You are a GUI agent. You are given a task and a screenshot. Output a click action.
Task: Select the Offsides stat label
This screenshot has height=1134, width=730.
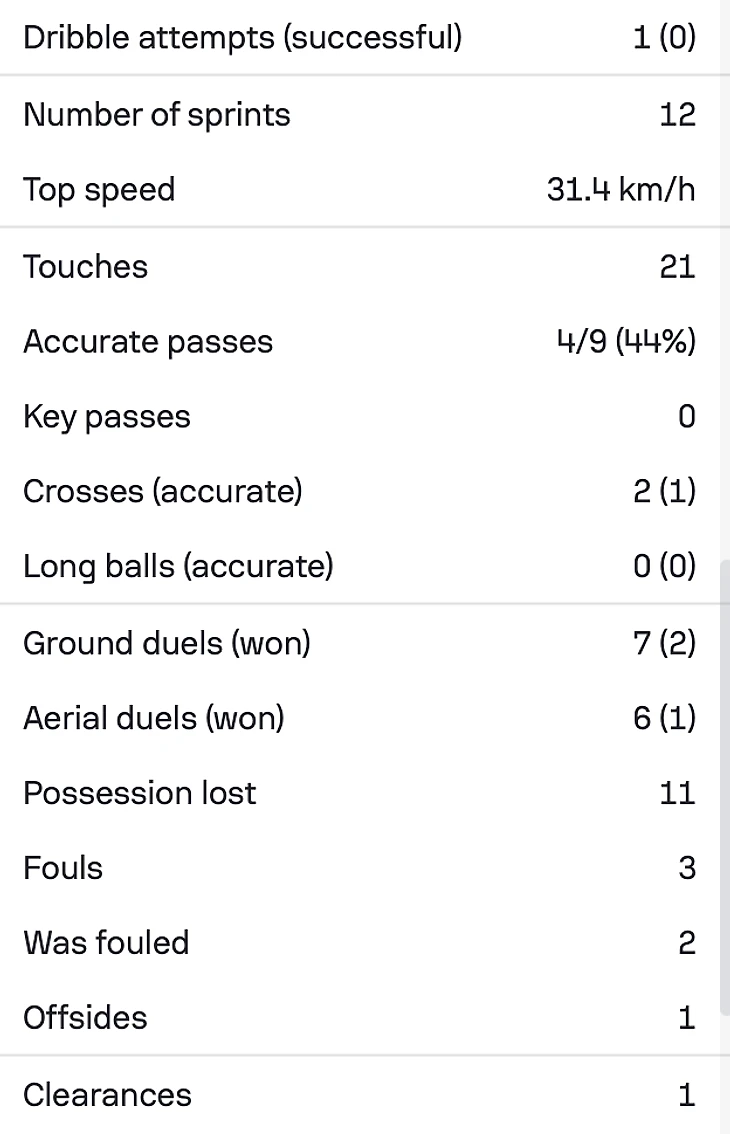[85, 1018]
